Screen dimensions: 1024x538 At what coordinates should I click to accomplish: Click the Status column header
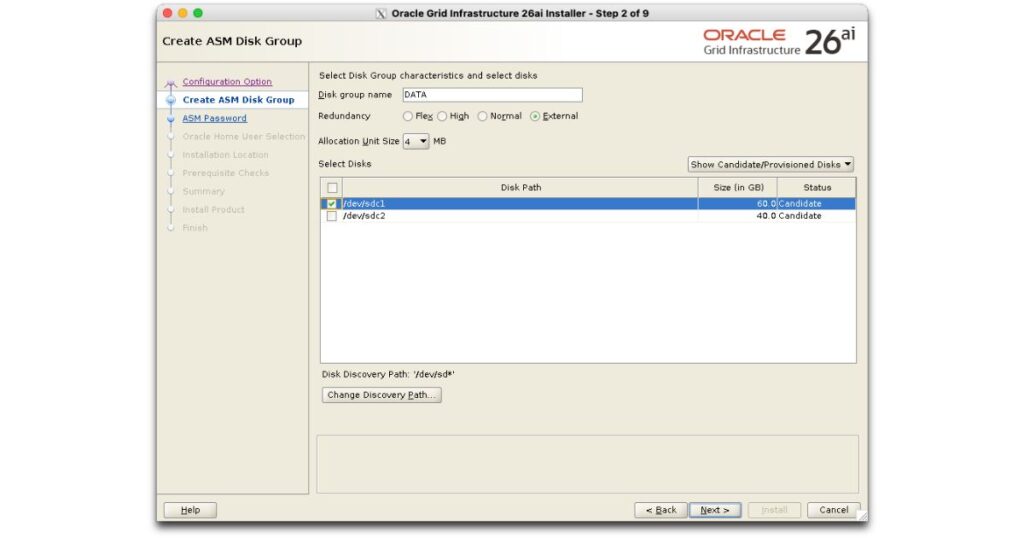pyautogui.click(x=816, y=187)
